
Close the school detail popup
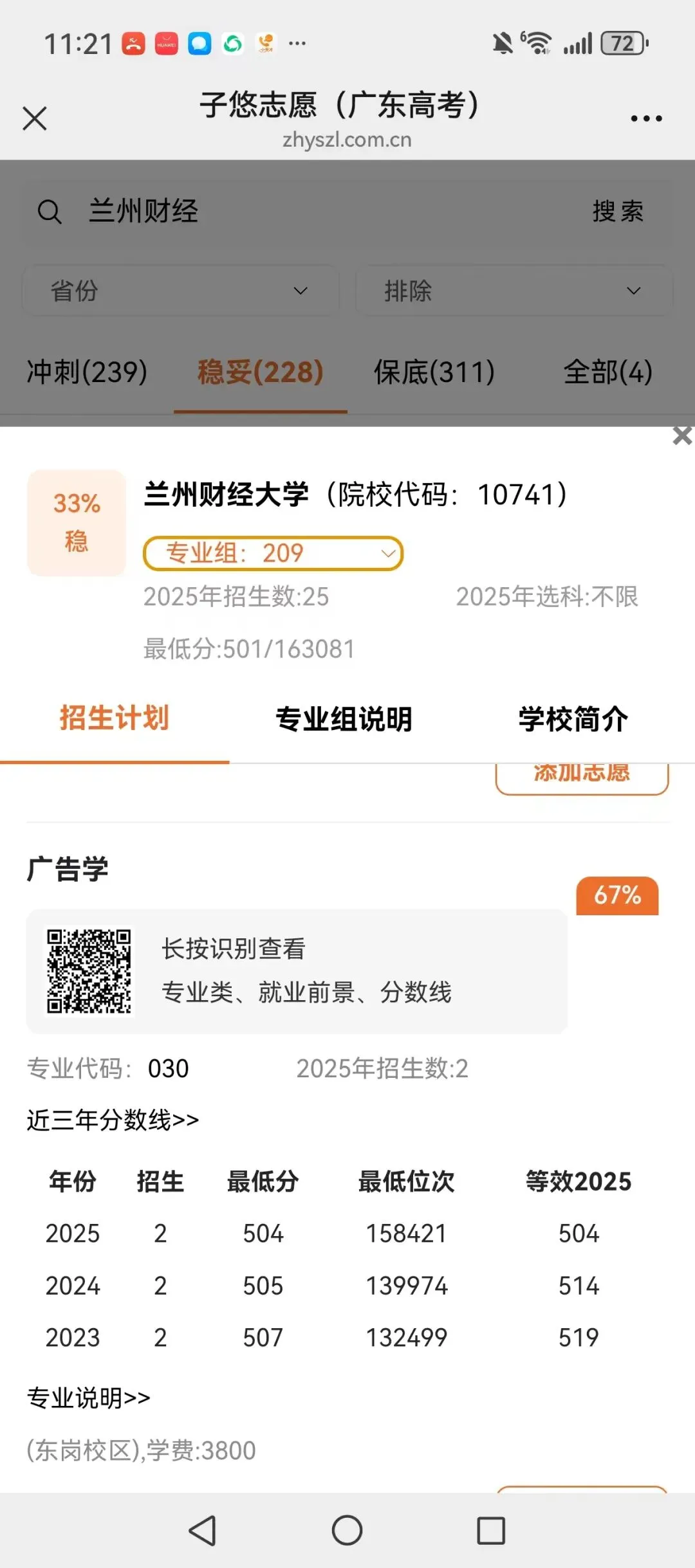click(x=682, y=435)
